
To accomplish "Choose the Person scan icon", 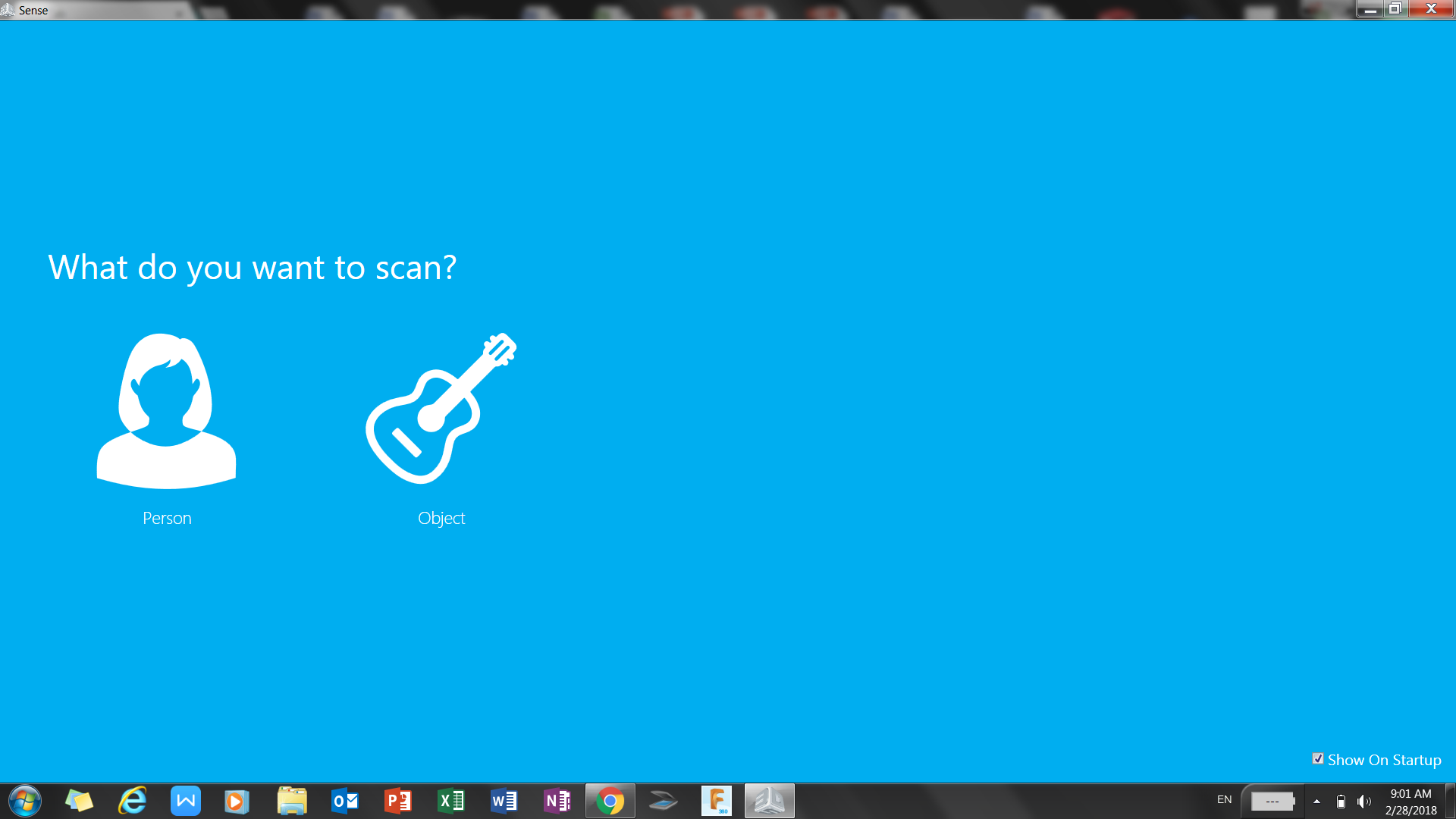I will tap(166, 410).
